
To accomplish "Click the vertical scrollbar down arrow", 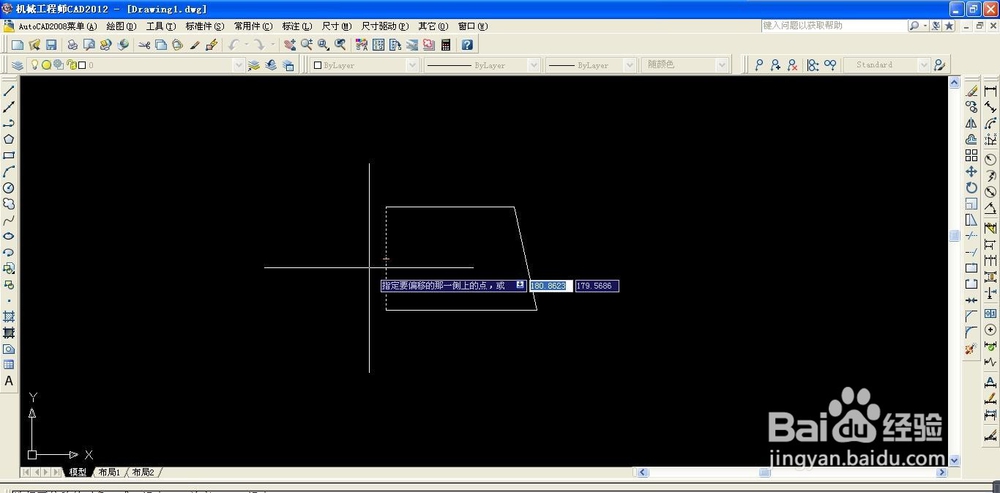I will click(x=954, y=460).
